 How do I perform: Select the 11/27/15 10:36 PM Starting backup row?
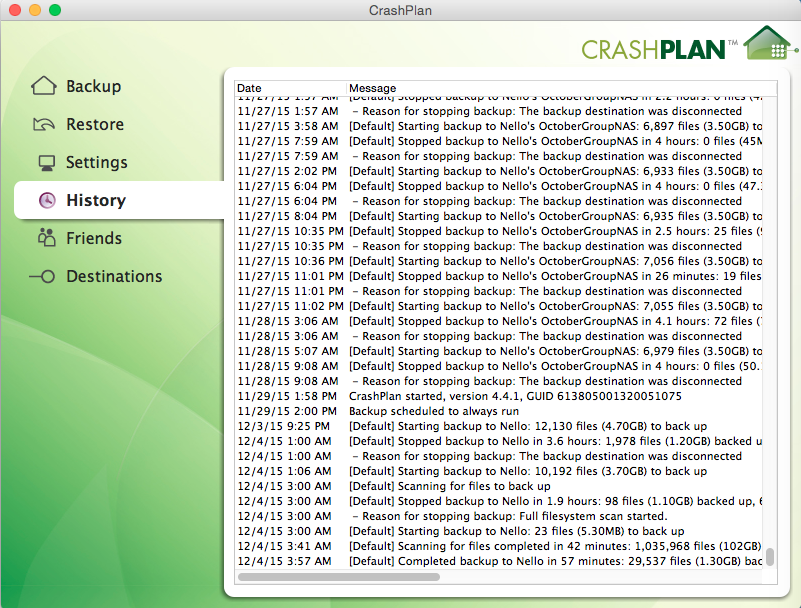[x=499, y=261]
